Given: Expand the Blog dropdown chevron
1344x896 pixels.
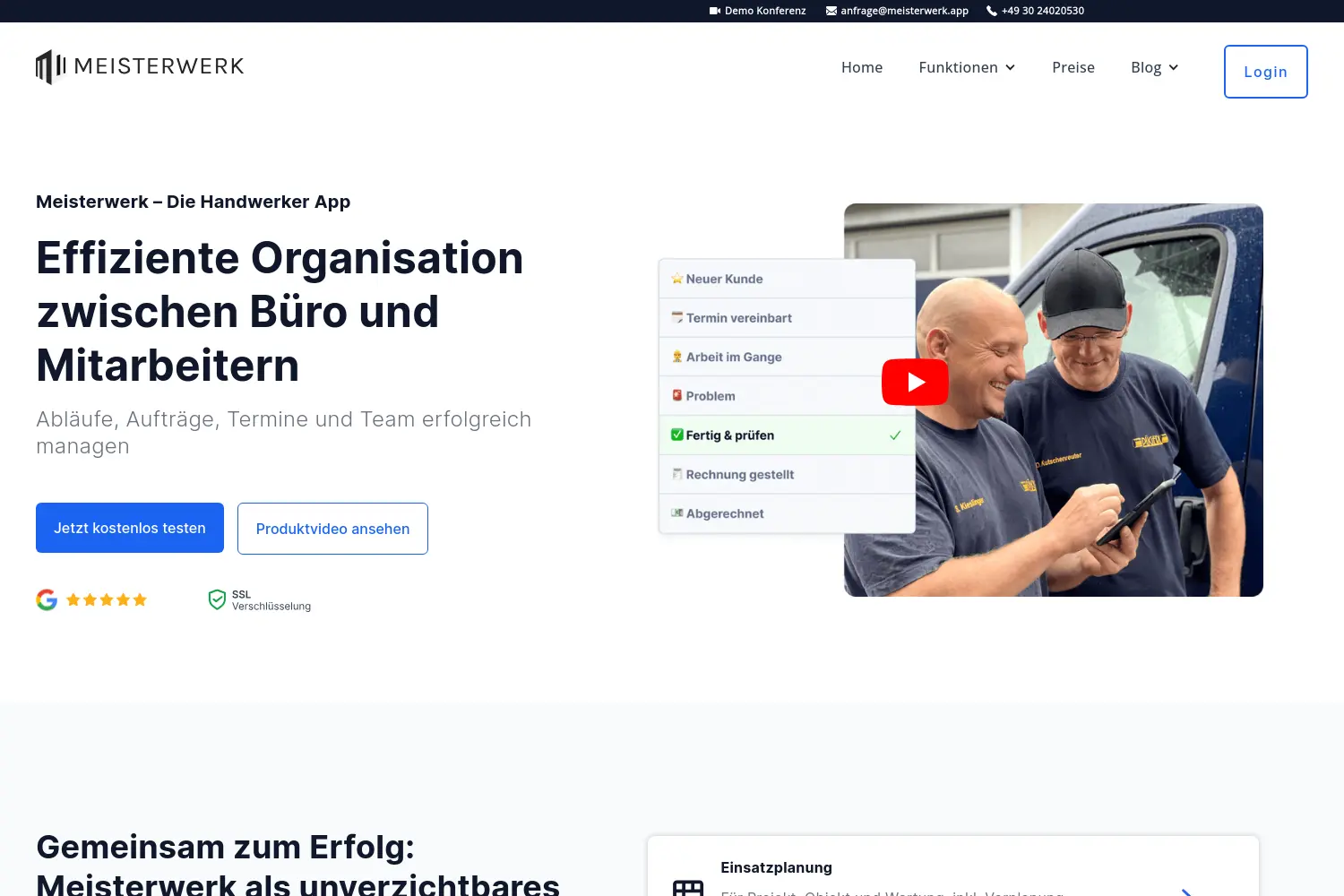Looking at the screenshot, I should click(1173, 67).
